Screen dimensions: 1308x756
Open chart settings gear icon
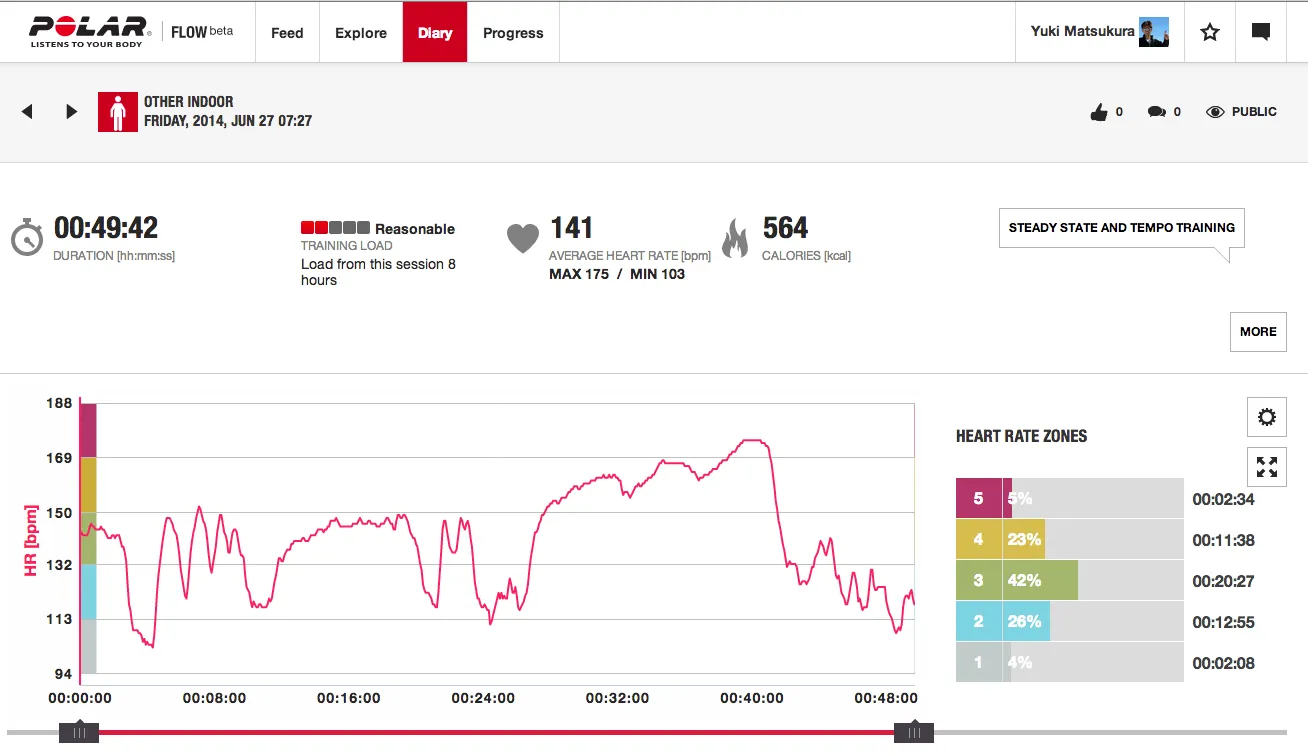pos(1266,417)
